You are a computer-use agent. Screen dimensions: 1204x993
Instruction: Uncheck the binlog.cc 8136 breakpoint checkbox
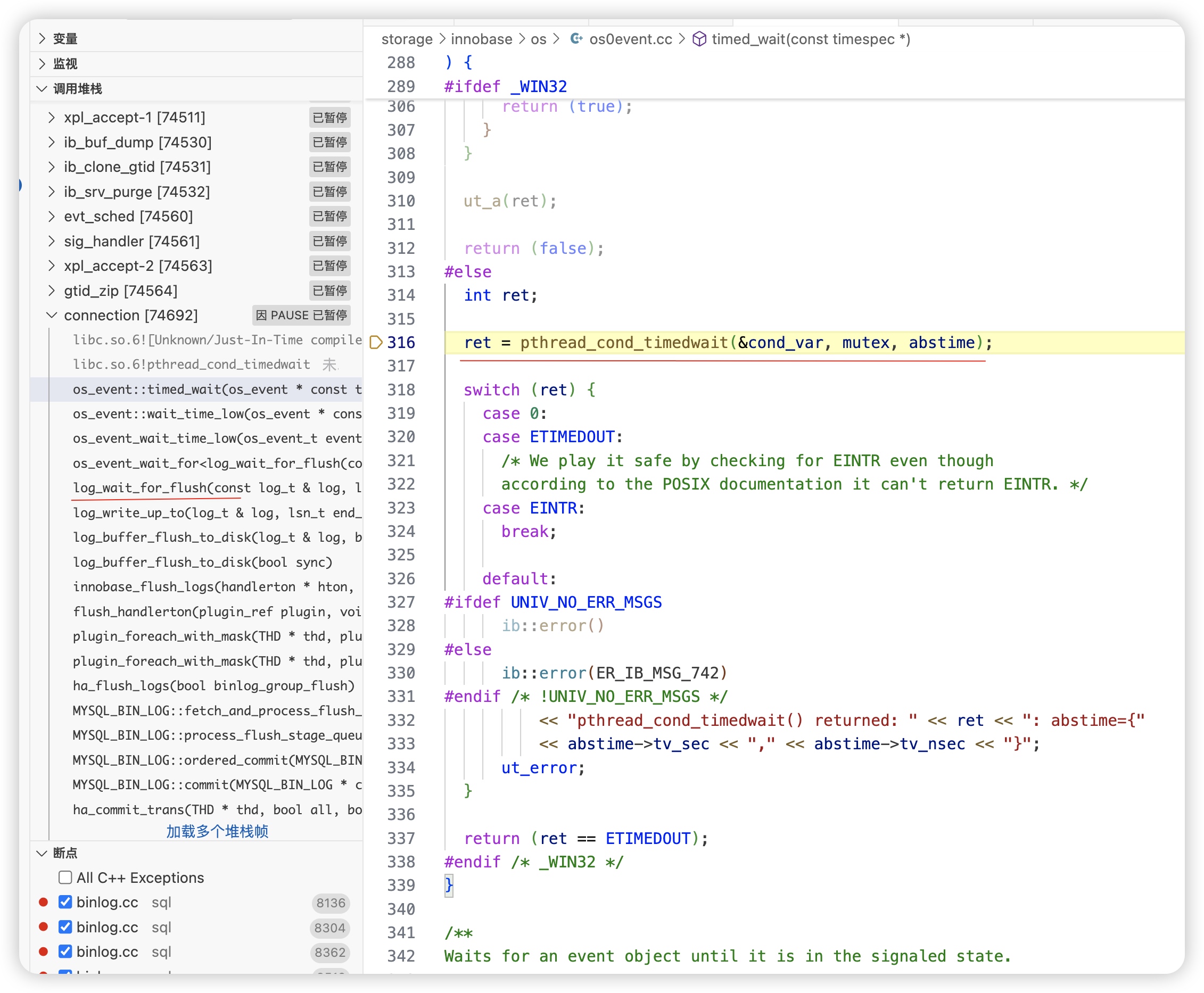[65, 902]
